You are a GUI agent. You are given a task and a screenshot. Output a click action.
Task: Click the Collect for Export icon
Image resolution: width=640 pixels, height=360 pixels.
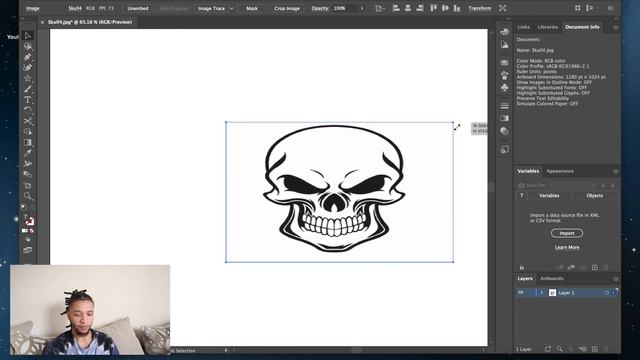[548, 349]
